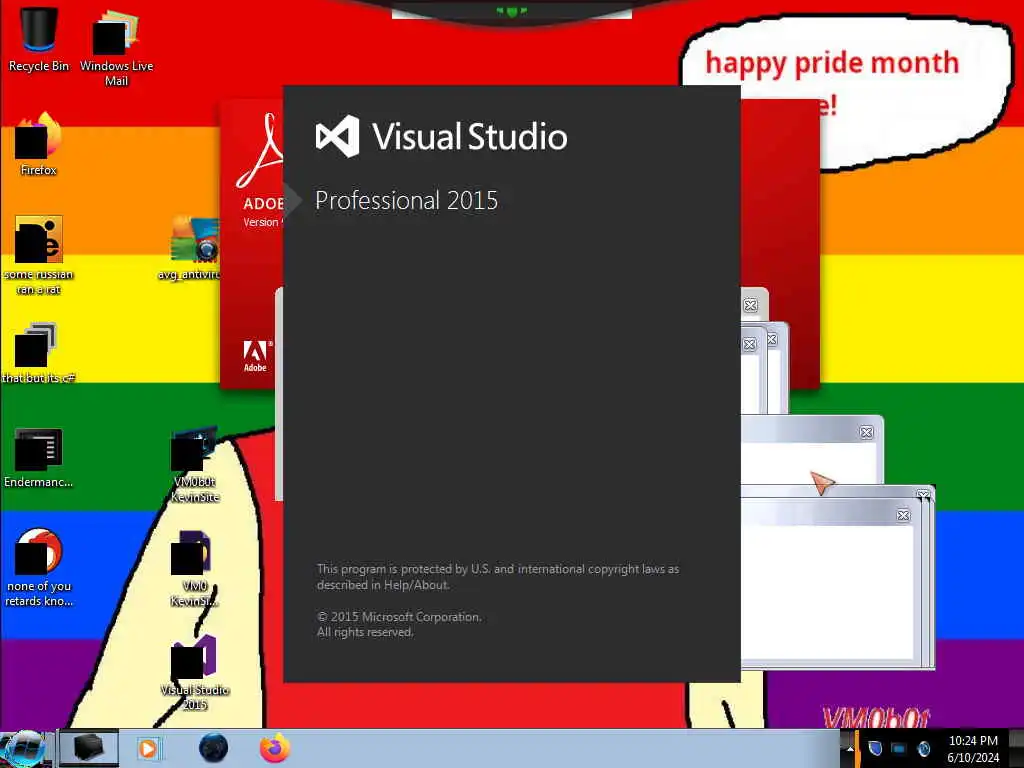The width and height of the screenshot is (1024, 768).
Task: Open the round blue tray icon beside the clock
Action: (x=923, y=748)
